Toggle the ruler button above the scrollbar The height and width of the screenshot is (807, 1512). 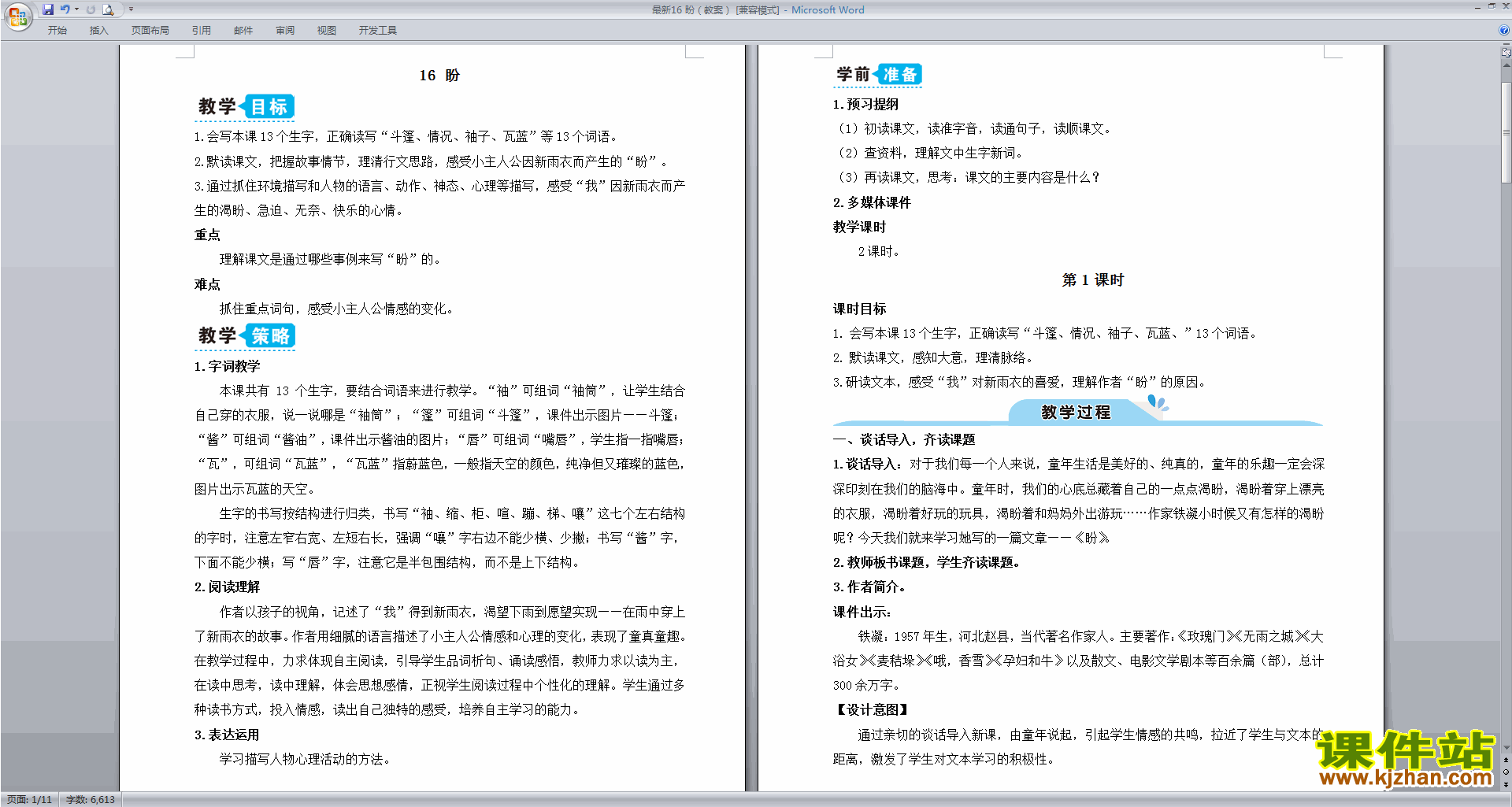tap(1506, 52)
